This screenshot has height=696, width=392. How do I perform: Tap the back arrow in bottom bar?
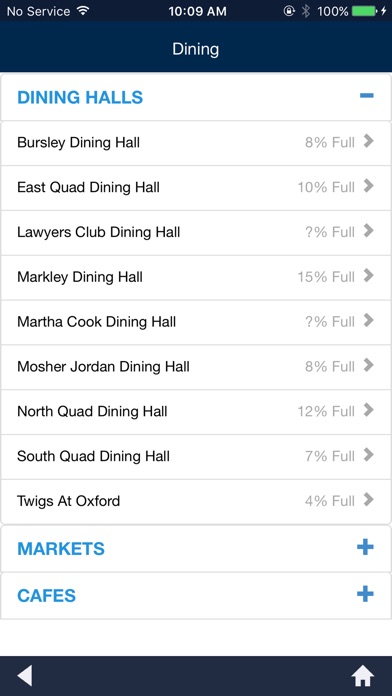[24, 676]
